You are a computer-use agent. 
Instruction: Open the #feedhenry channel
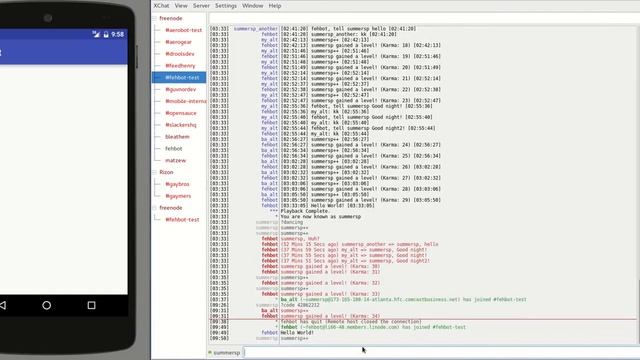(x=180, y=66)
